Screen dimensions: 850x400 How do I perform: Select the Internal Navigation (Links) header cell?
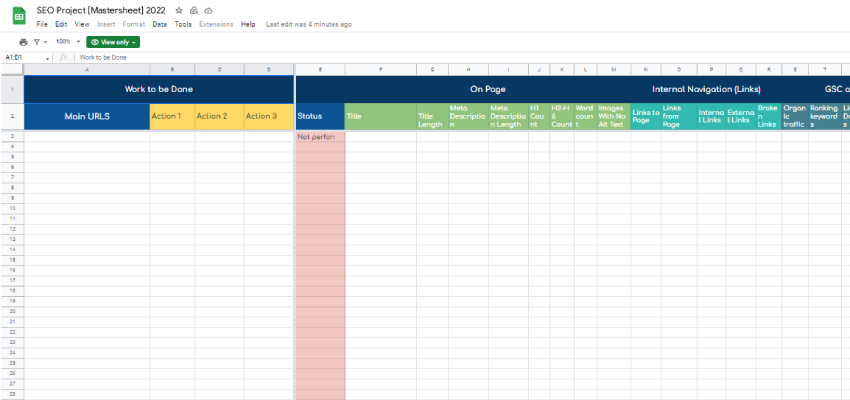pos(706,89)
